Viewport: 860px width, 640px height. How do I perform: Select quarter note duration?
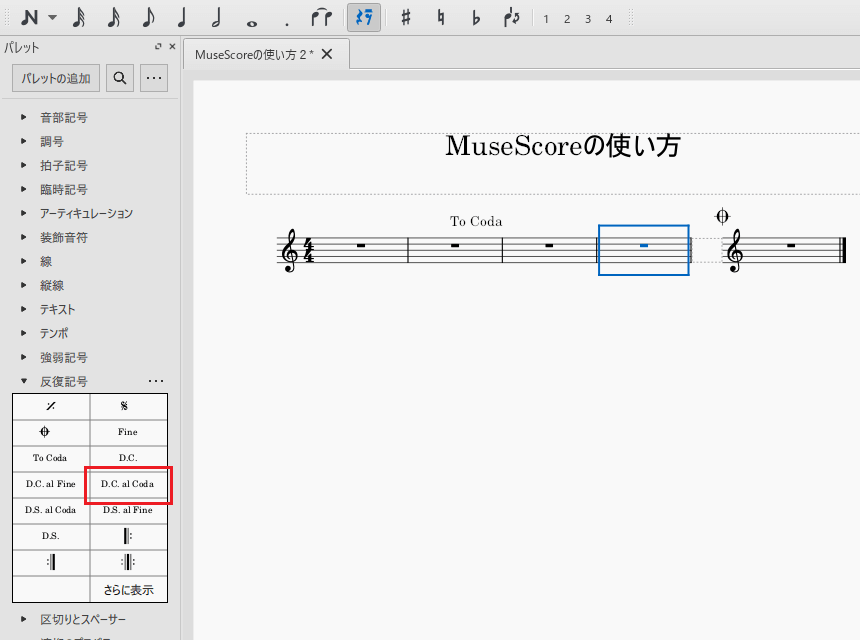coord(182,18)
